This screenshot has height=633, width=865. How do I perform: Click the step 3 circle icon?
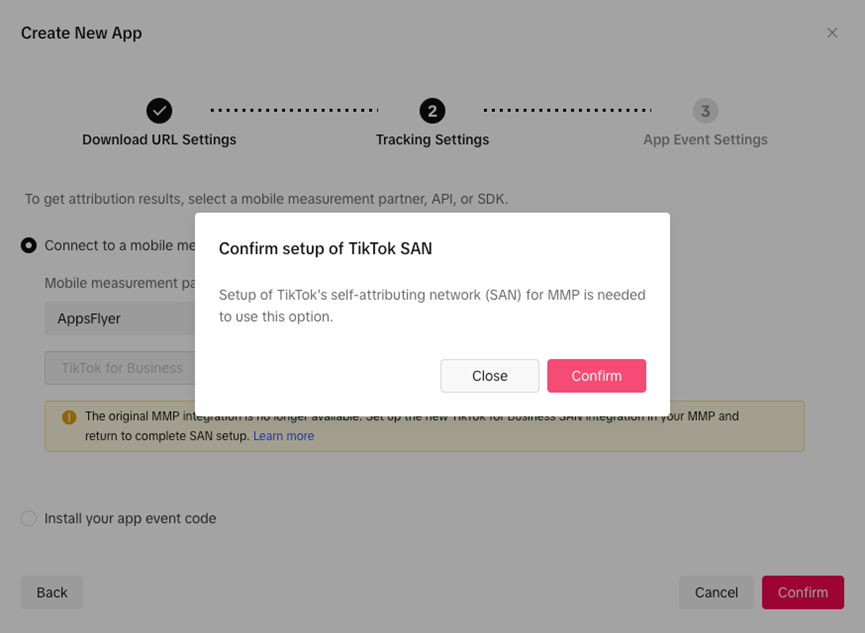[705, 111]
